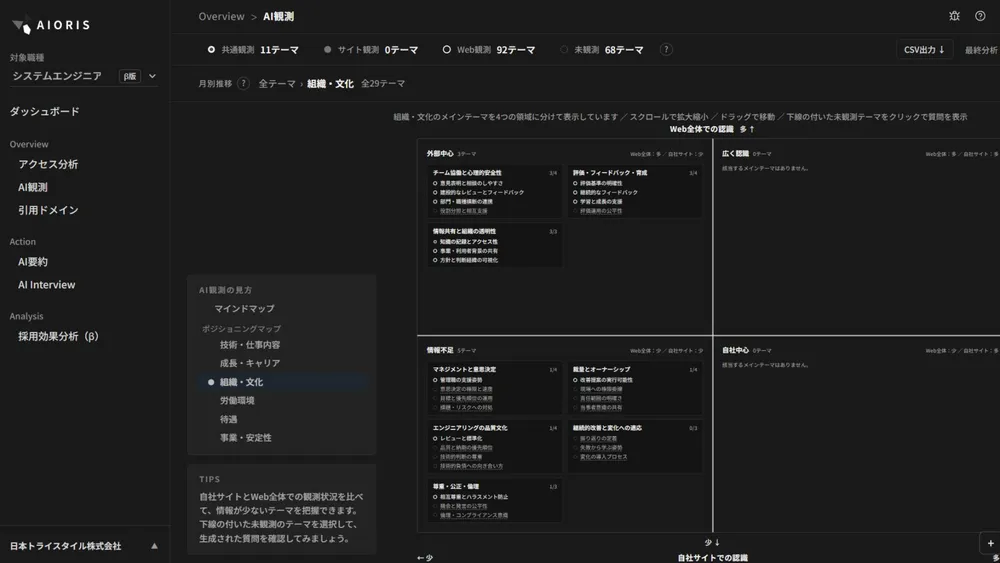1000x563 pixels.
Task: Open AI Interview page
Action: click(x=47, y=285)
